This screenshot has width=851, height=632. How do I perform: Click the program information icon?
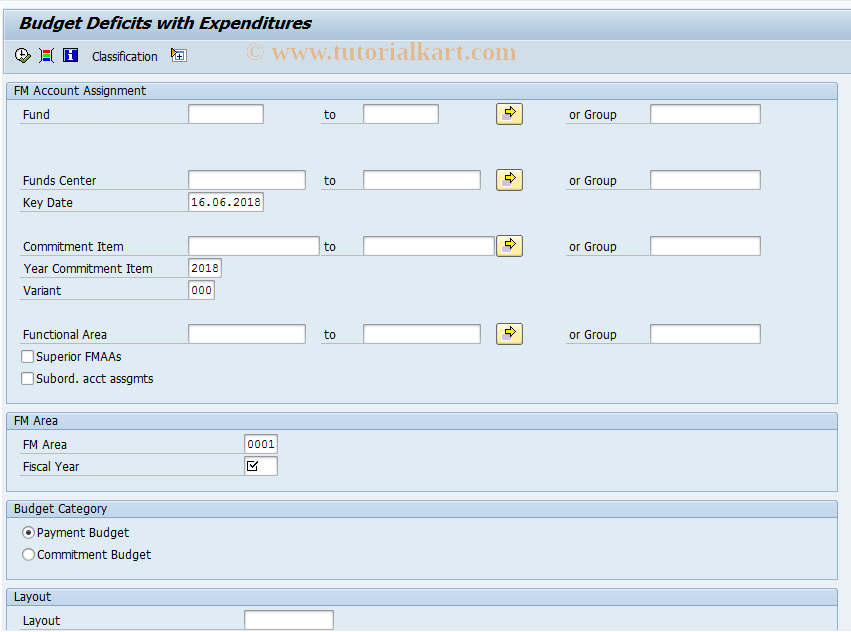[70, 55]
